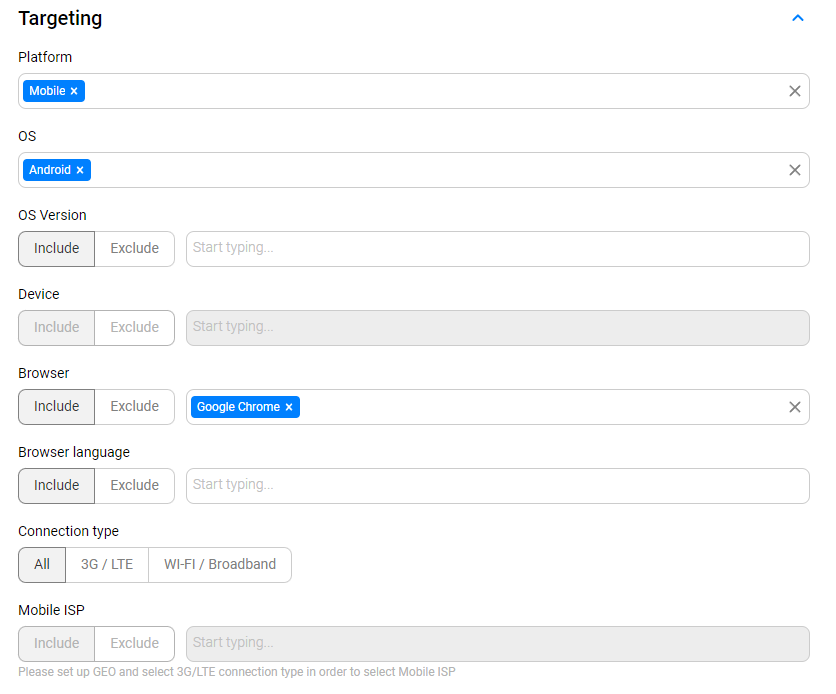836x694 pixels.
Task: Clear all Browser field selections
Action: click(794, 407)
